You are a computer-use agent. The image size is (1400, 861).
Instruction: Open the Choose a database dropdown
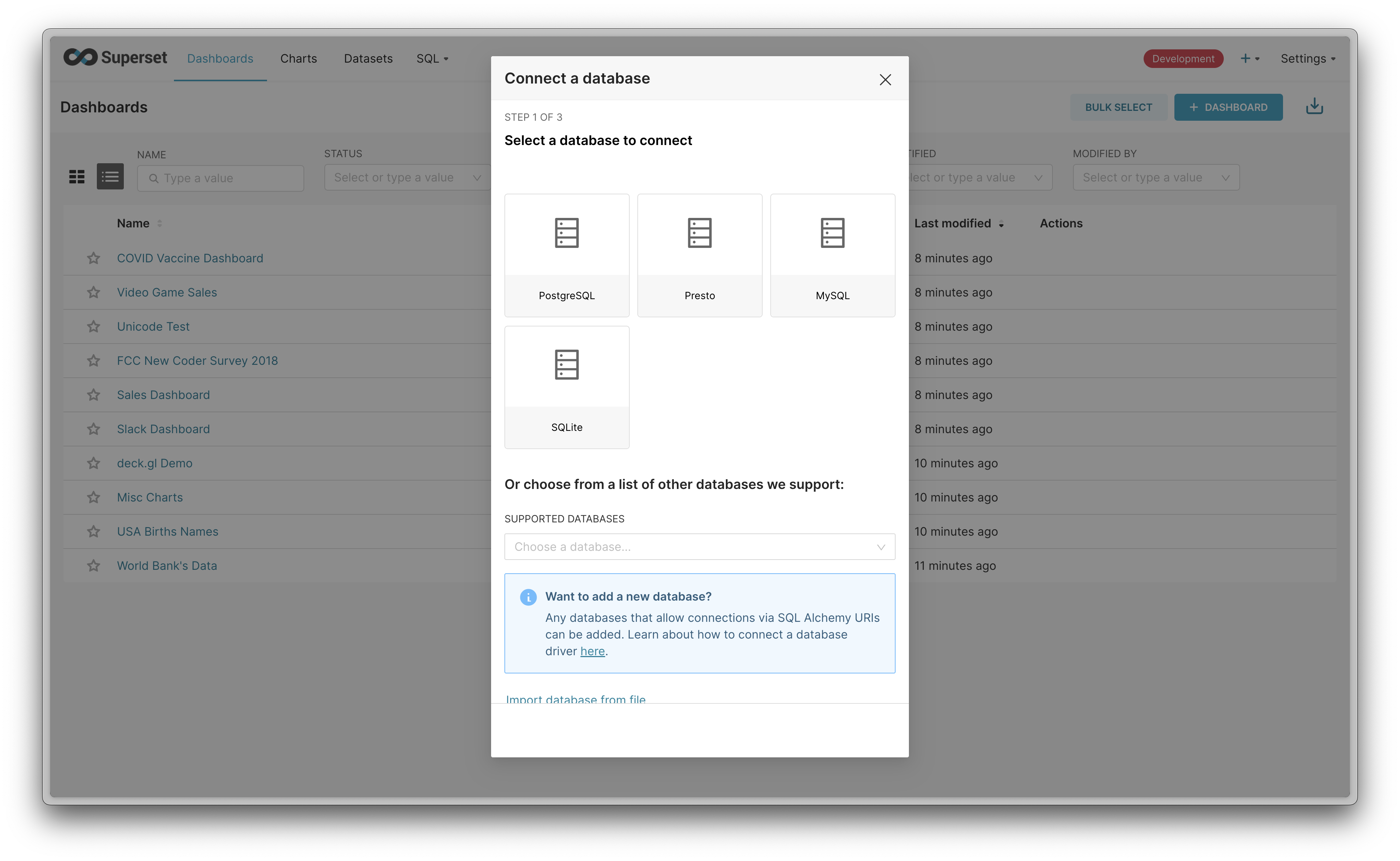click(x=699, y=547)
